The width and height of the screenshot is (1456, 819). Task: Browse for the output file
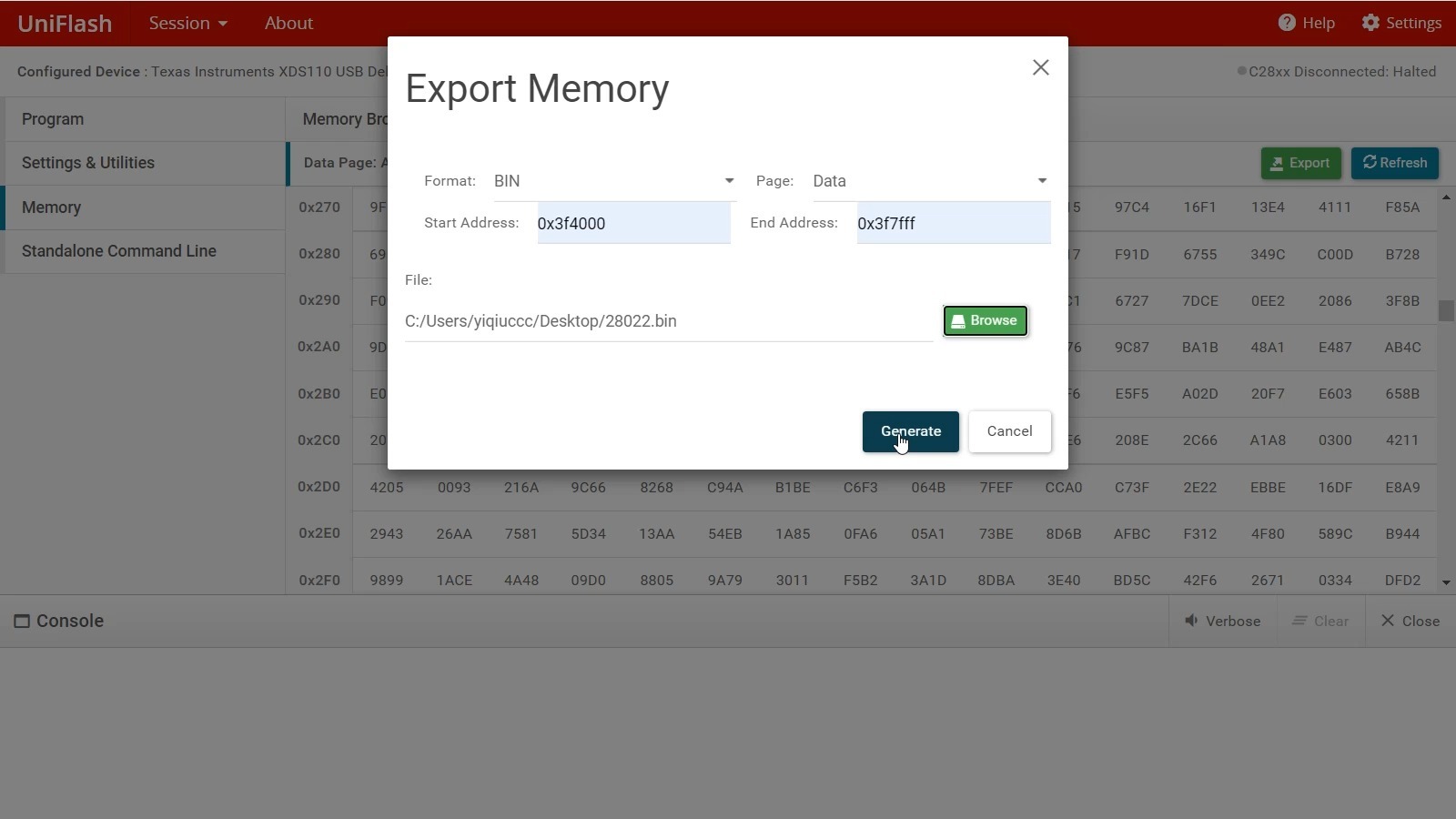click(x=986, y=320)
